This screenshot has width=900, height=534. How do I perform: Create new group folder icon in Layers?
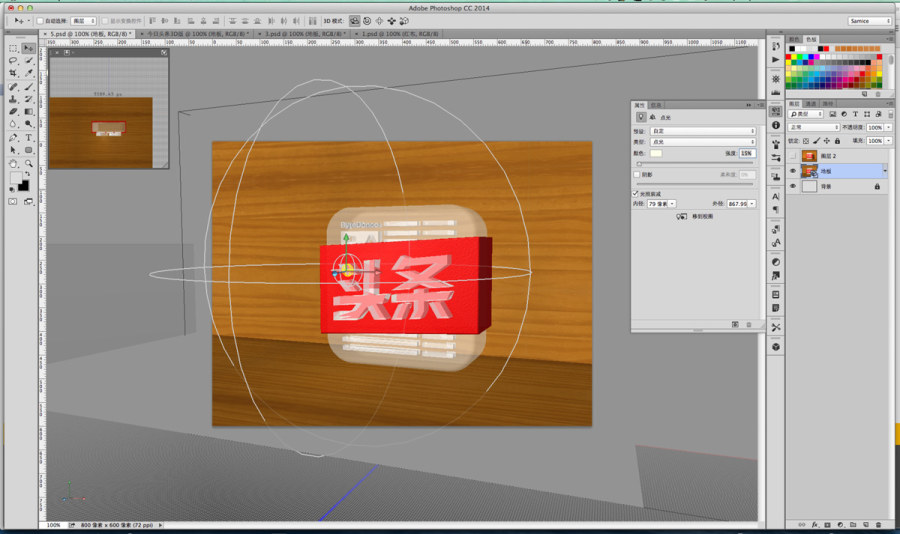pos(853,525)
